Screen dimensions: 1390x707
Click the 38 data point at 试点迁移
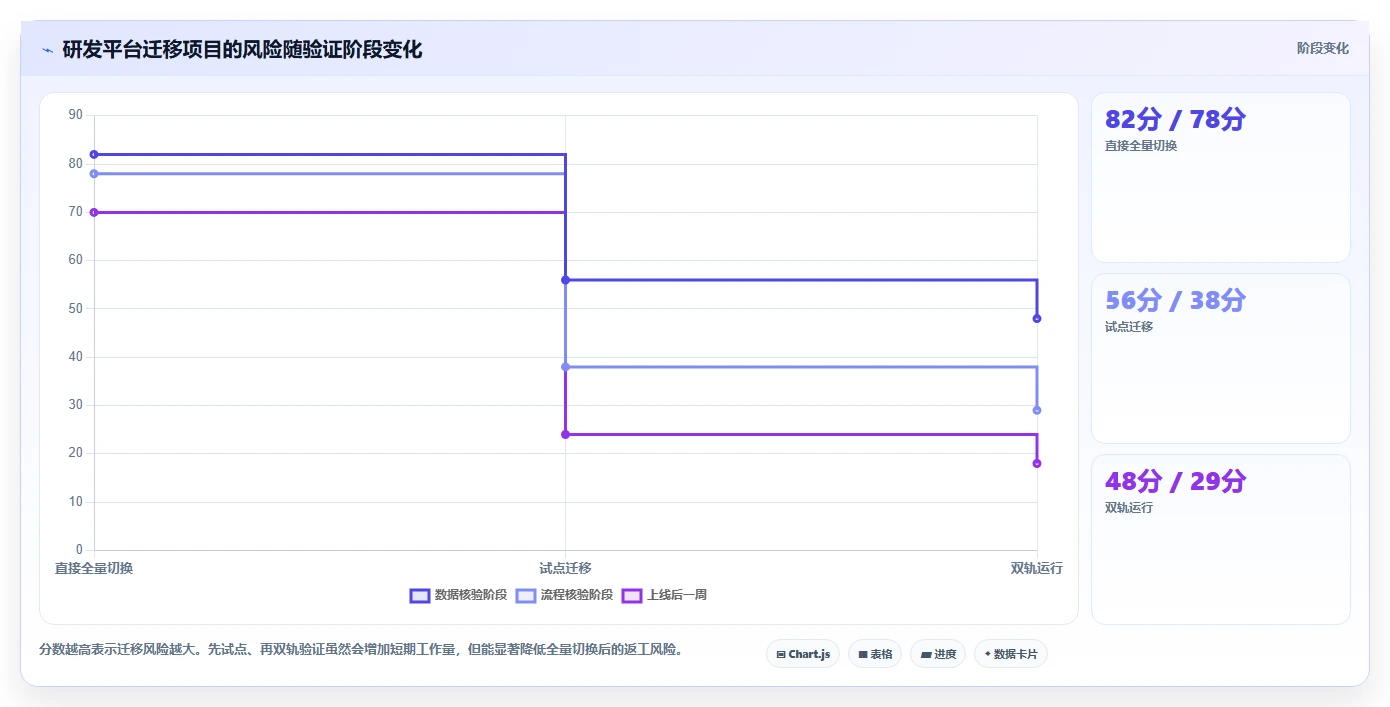[565, 367]
